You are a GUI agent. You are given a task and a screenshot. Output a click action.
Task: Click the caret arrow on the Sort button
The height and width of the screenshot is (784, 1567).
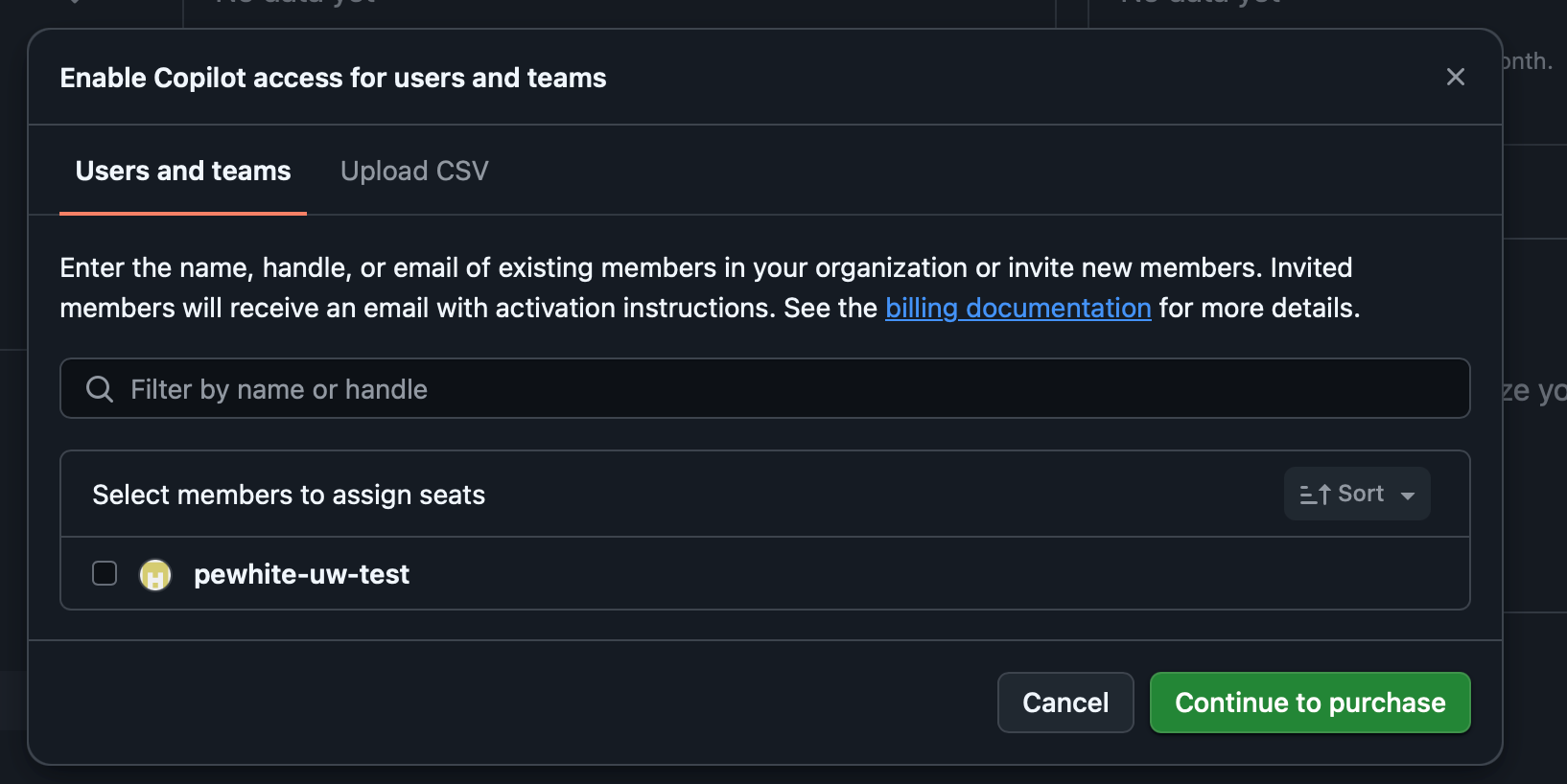coord(1407,495)
